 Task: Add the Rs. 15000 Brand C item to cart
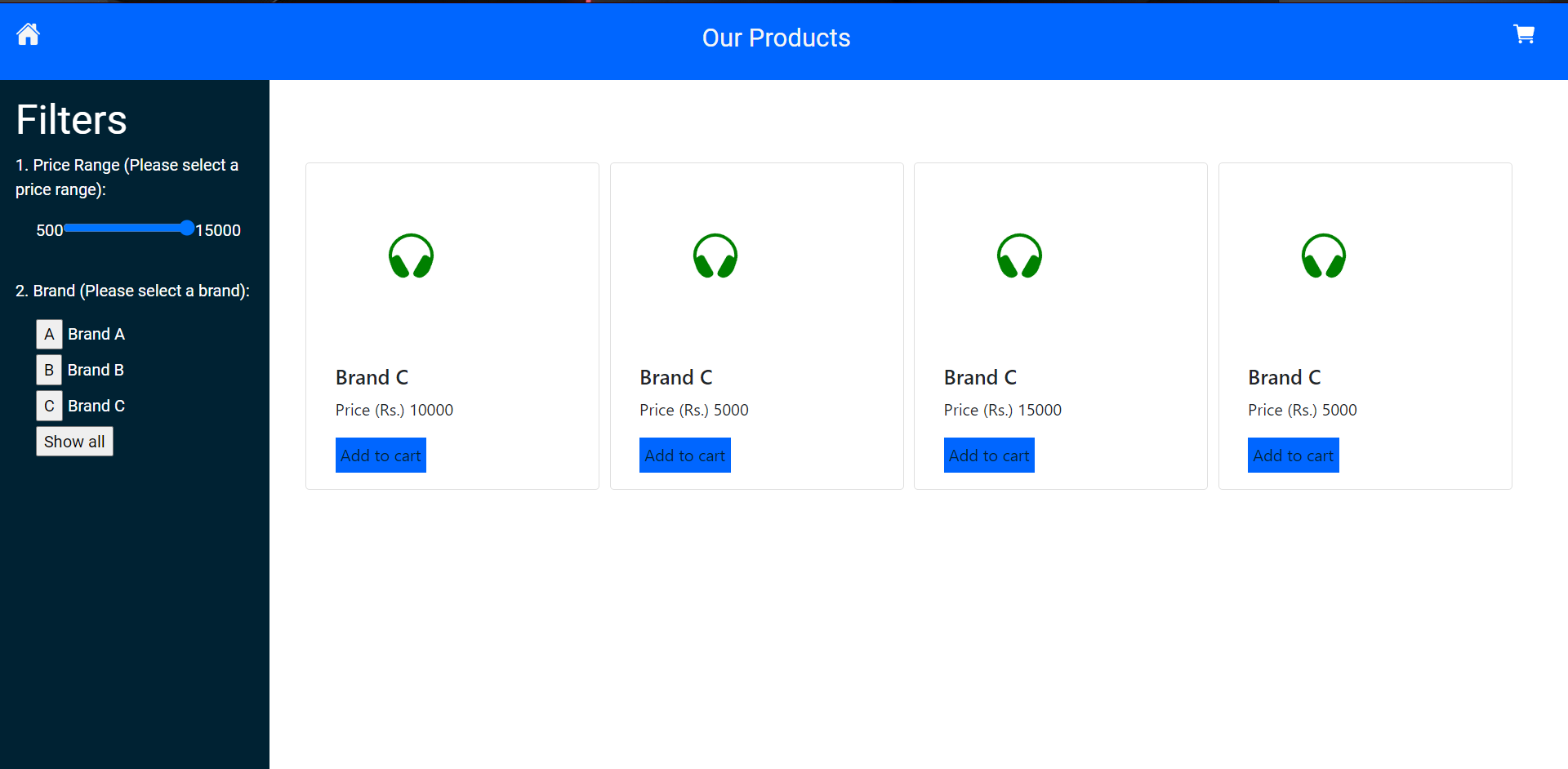pyautogui.click(x=989, y=455)
